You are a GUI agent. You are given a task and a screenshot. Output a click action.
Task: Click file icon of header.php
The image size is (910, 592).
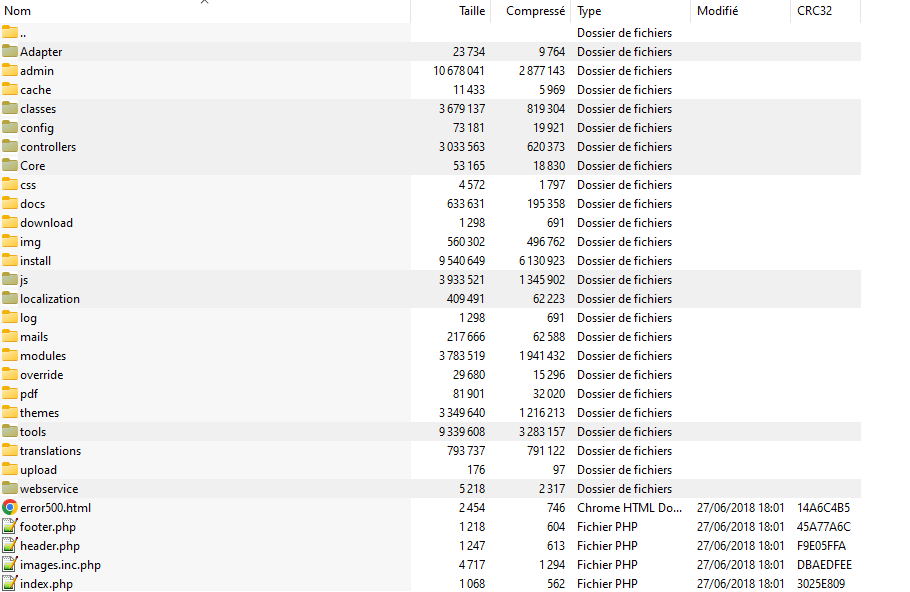coord(10,546)
